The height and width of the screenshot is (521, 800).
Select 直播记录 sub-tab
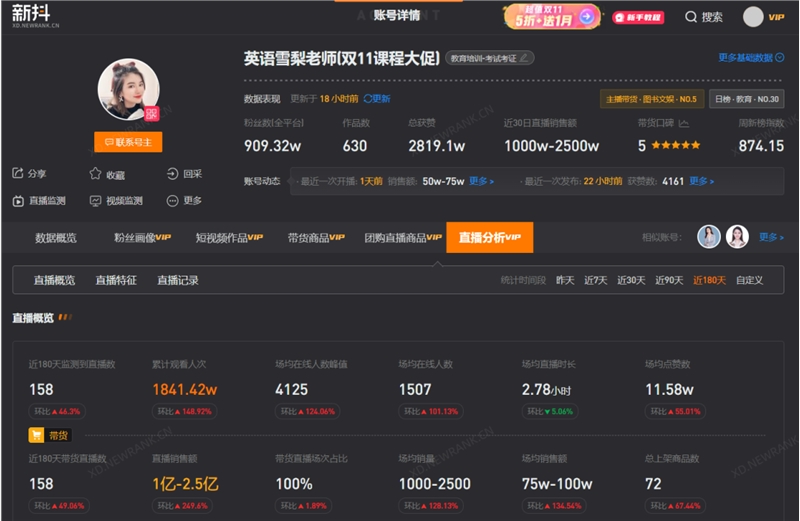click(178, 280)
